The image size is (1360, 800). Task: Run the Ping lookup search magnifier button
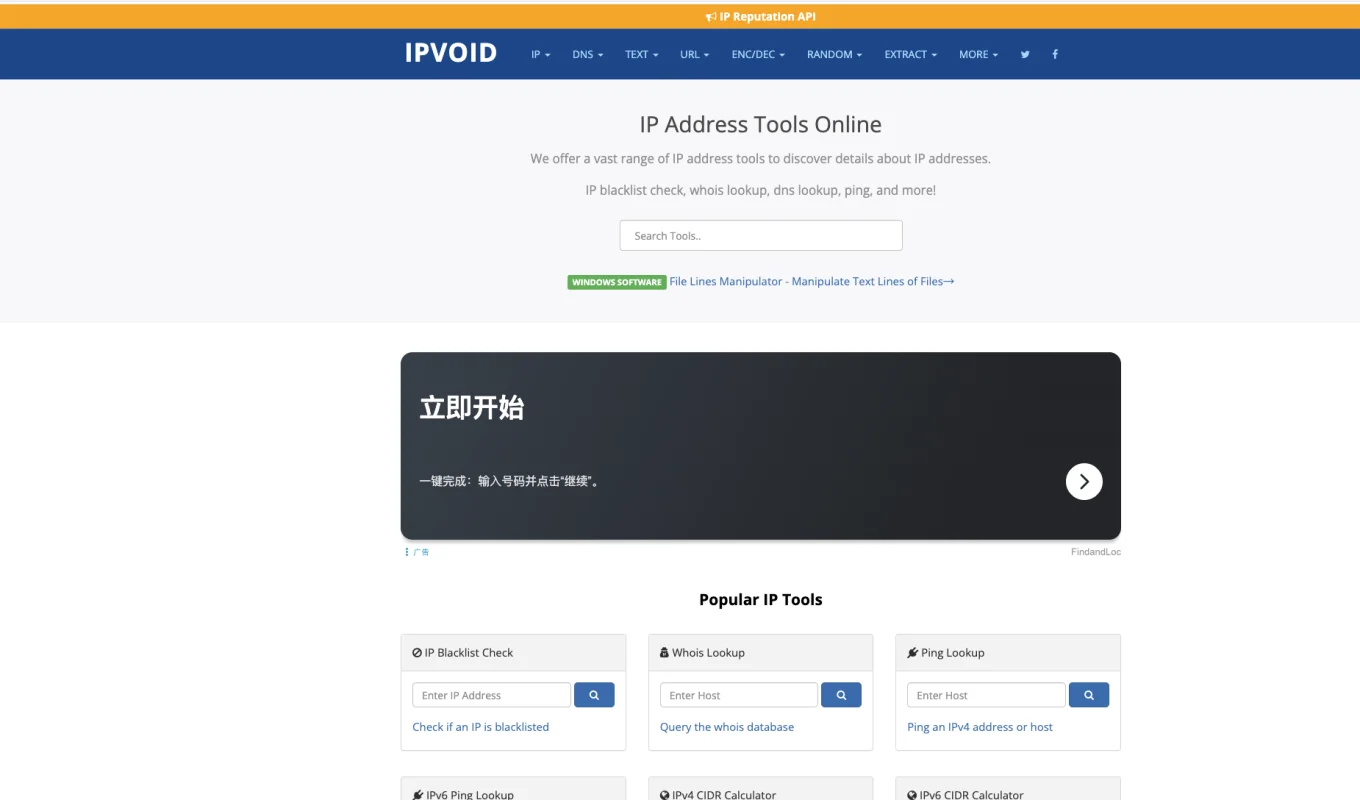[x=1089, y=694]
